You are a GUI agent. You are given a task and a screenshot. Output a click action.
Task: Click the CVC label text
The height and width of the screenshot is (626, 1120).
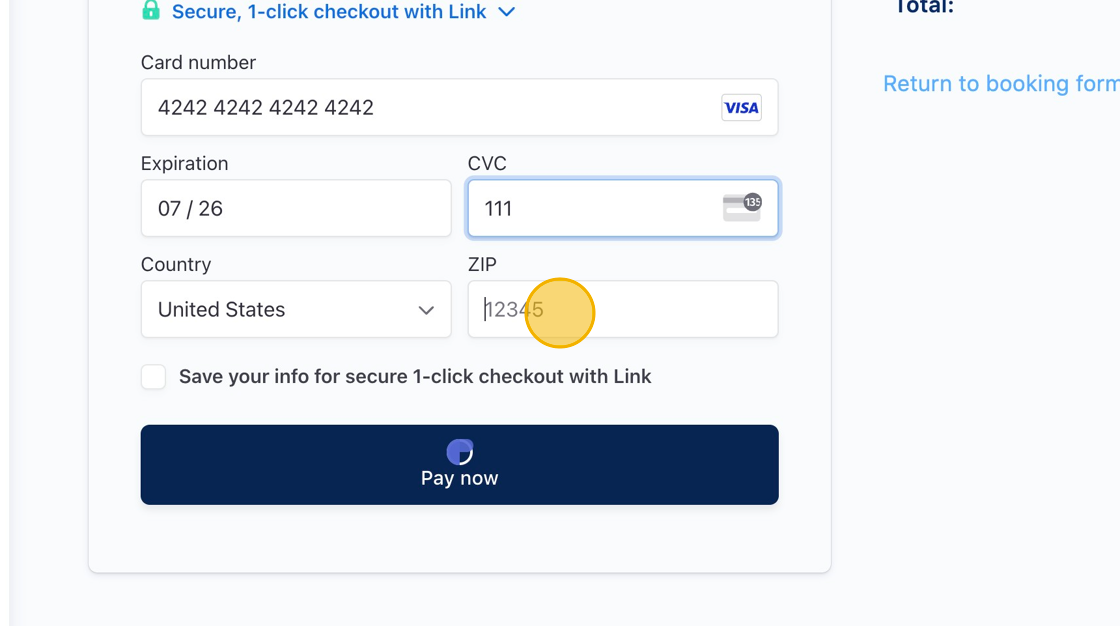[x=487, y=164]
